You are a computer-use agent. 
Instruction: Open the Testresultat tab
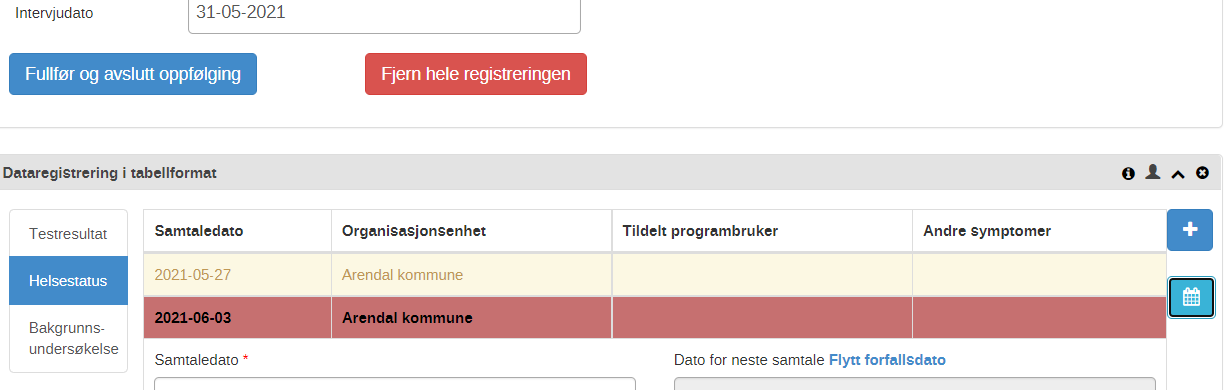click(68, 233)
